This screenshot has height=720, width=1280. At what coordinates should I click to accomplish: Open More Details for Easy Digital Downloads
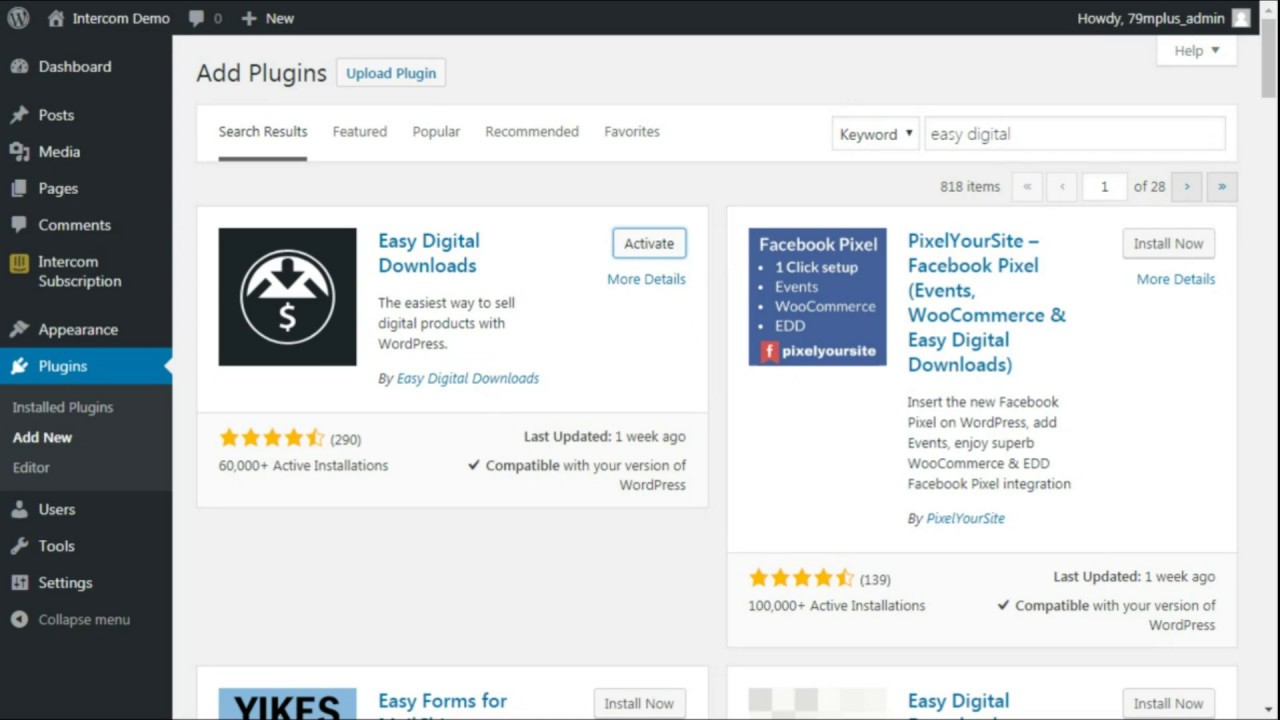[x=646, y=279]
